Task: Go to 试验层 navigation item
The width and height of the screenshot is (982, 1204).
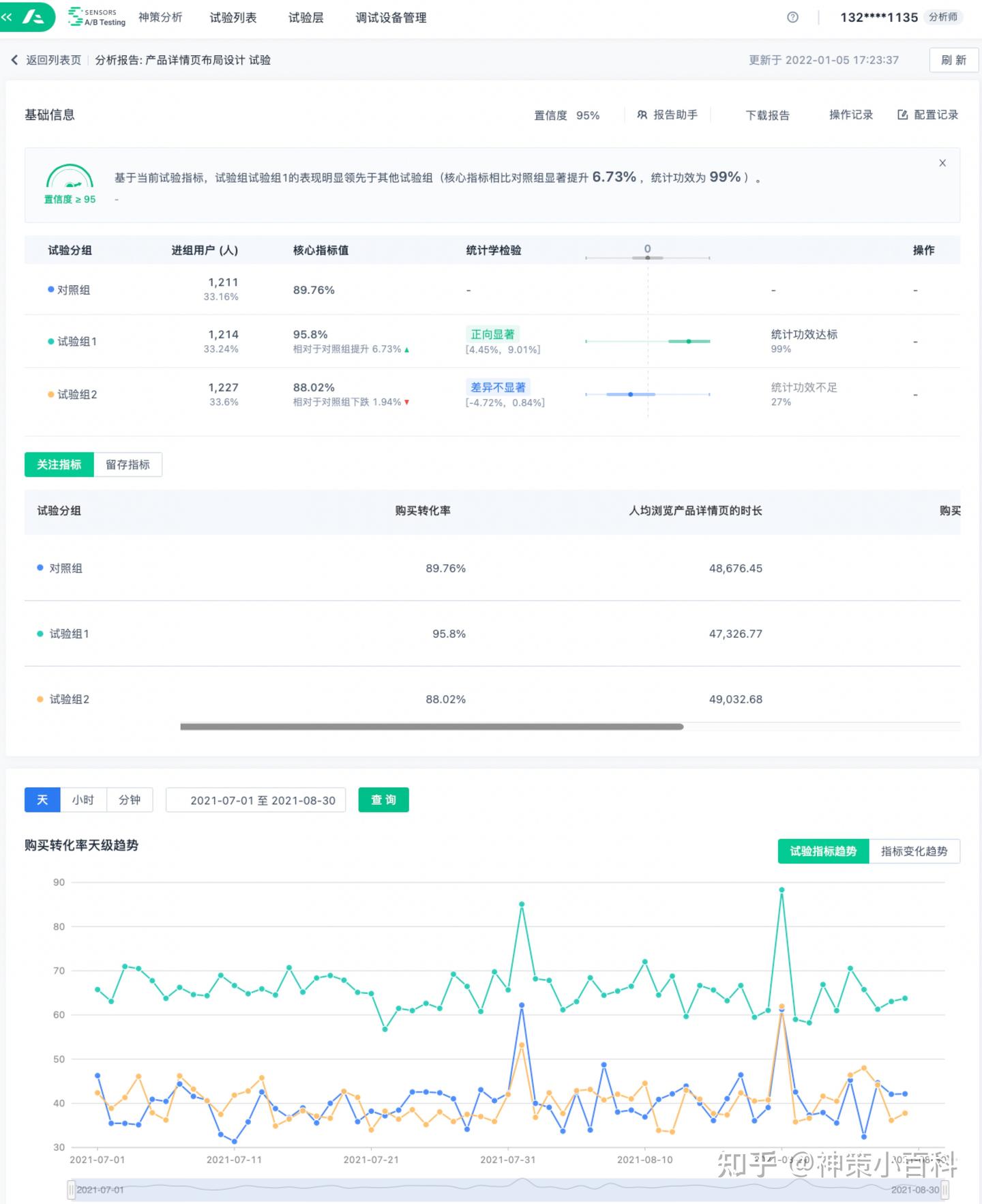Action: coord(306,18)
